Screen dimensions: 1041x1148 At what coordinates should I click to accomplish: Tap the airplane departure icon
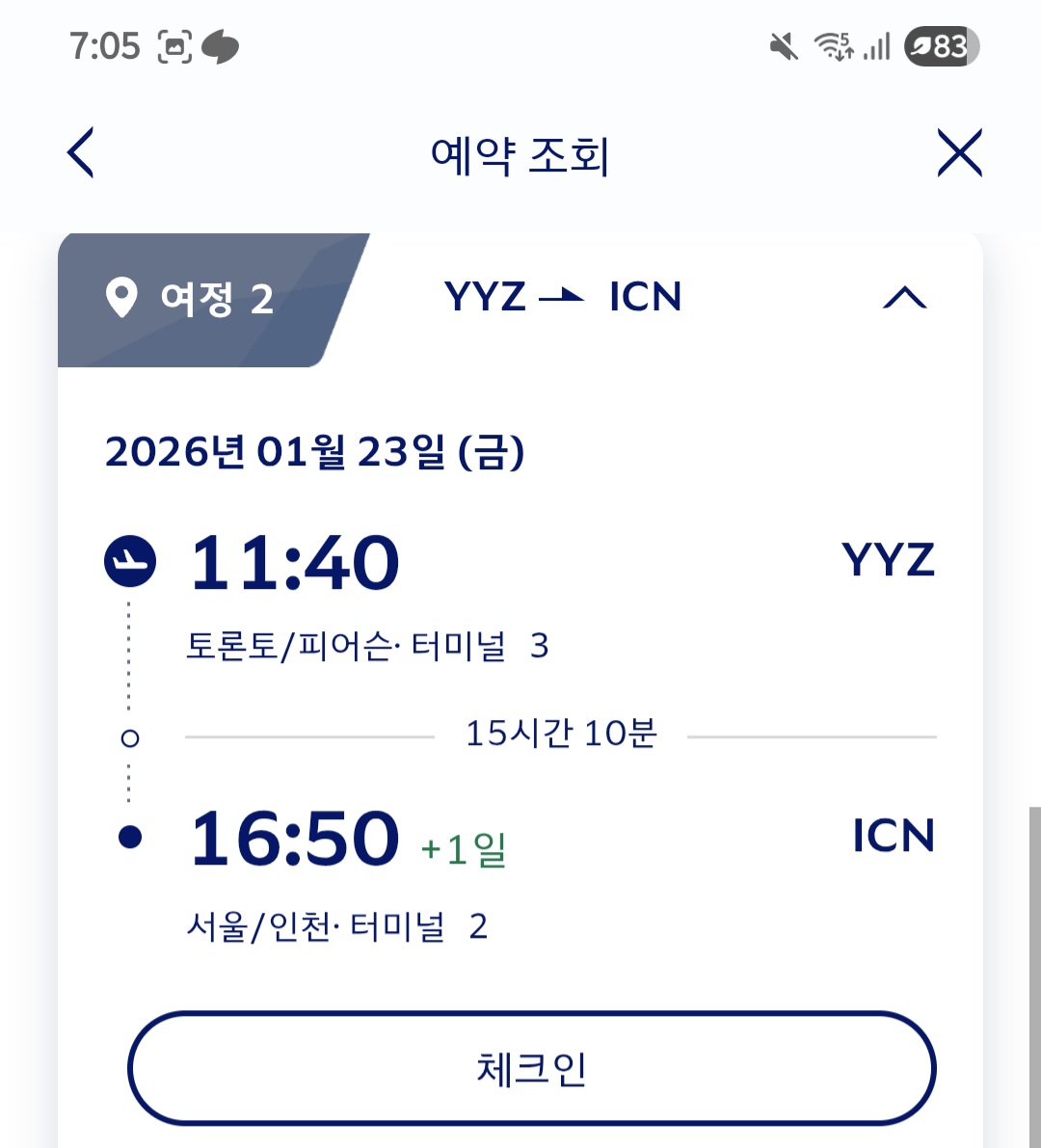[x=130, y=561]
